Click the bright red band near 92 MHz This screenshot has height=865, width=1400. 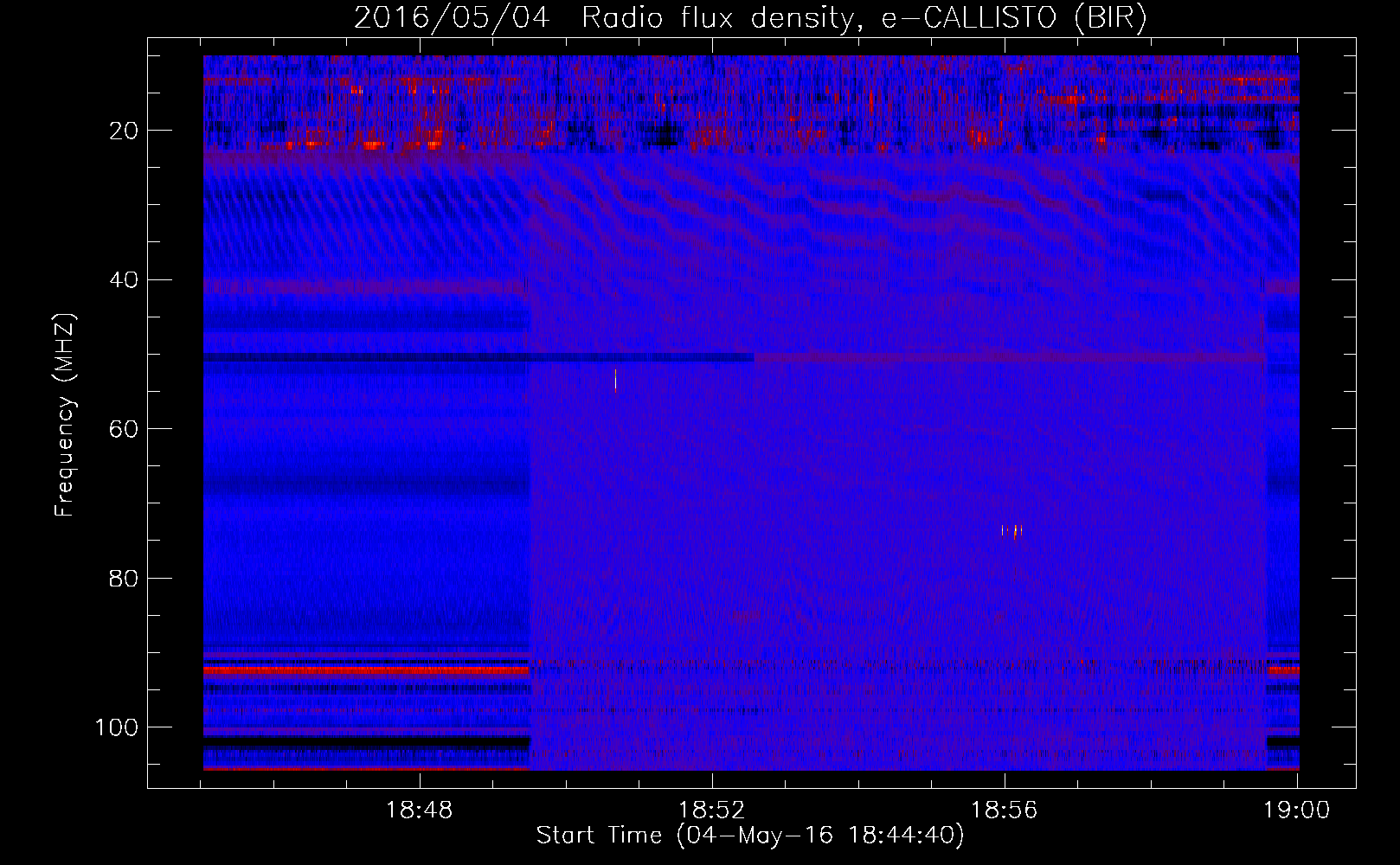tap(366, 670)
